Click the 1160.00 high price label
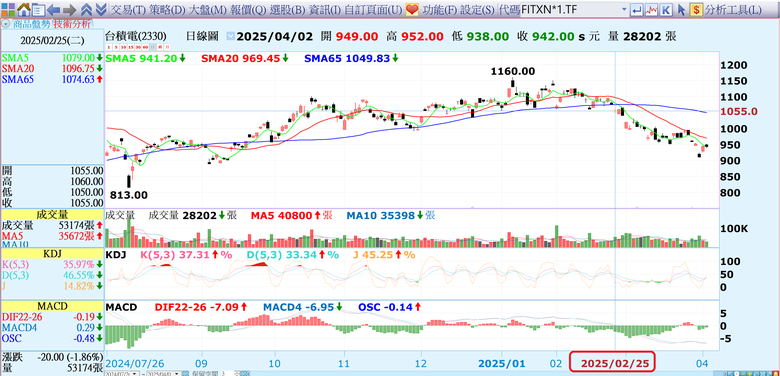This screenshot has height=376, width=780. pos(513,72)
